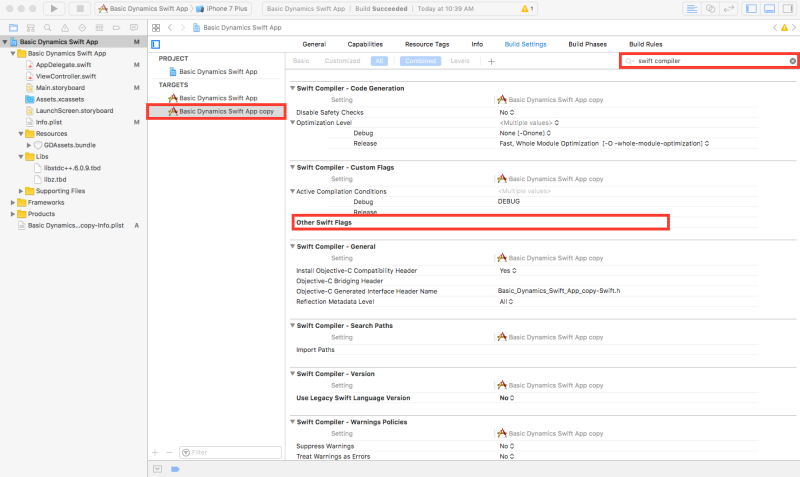Switch to the General tab
This screenshot has height=477, width=800.
[314, 44]
